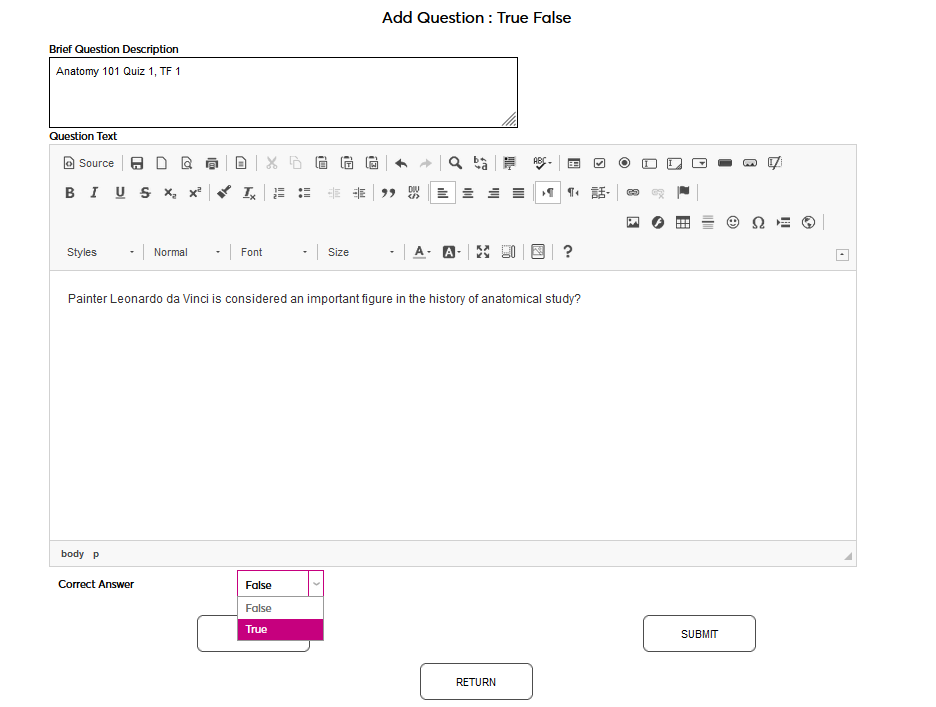Click the RETURN button

coord(476,681)
